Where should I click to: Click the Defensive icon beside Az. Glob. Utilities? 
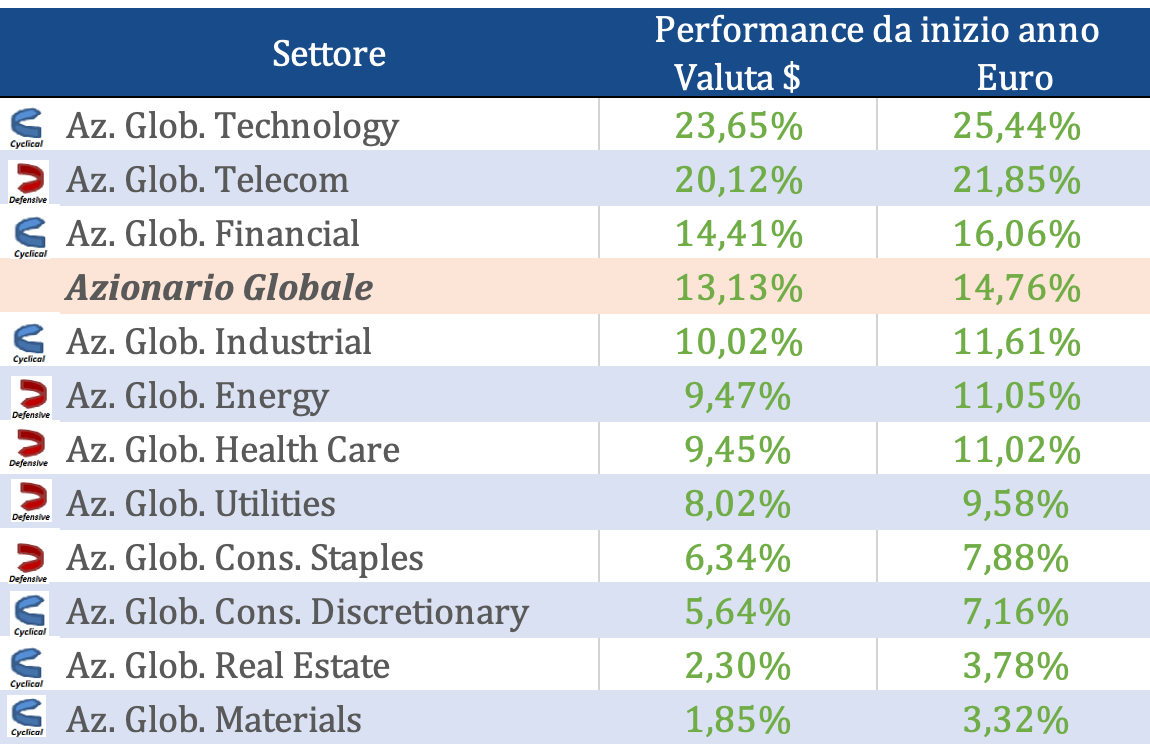pos(30,504)
